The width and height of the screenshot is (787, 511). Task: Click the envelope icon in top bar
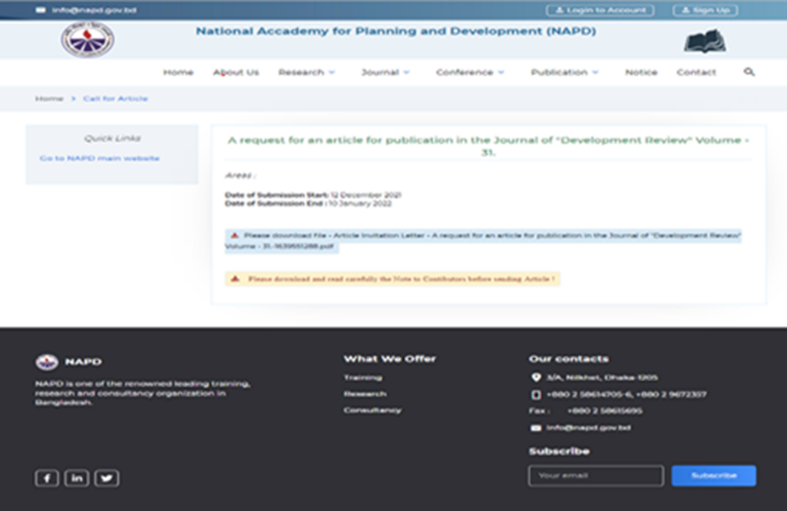(x=41, y=10)
